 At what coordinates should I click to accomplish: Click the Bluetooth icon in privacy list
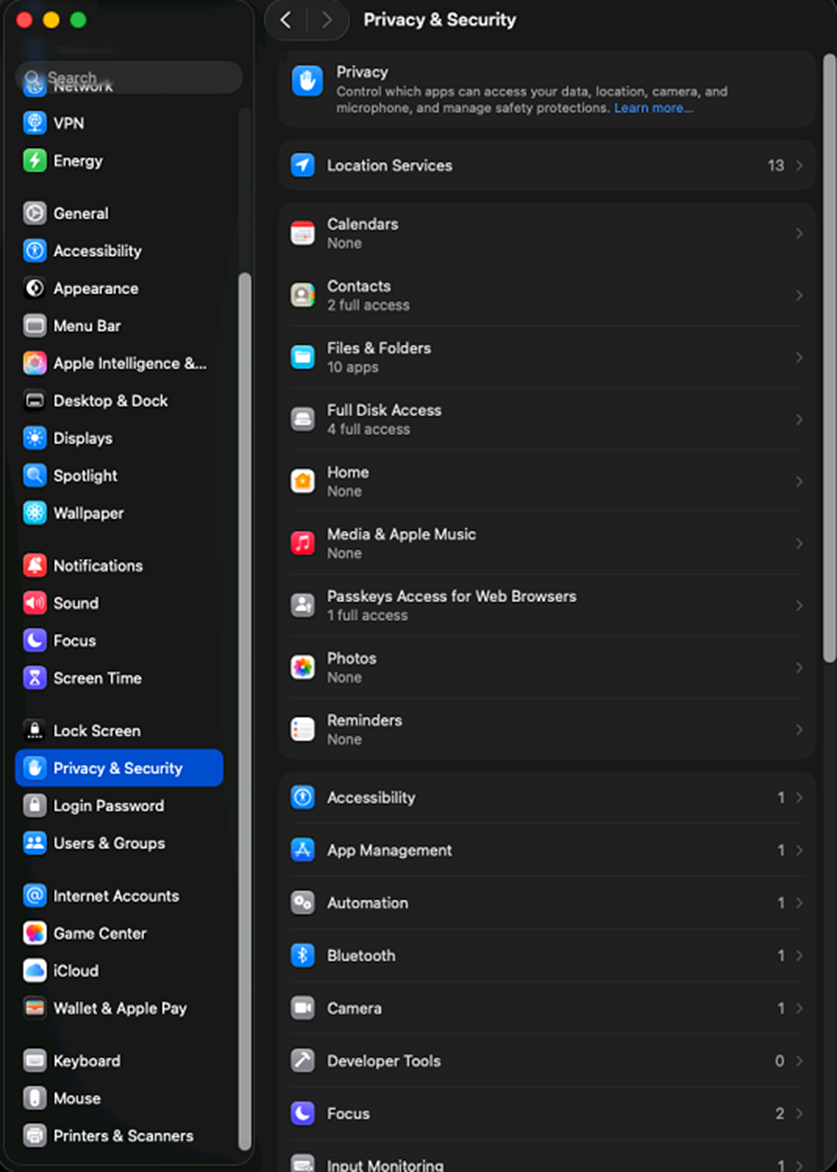302,956
